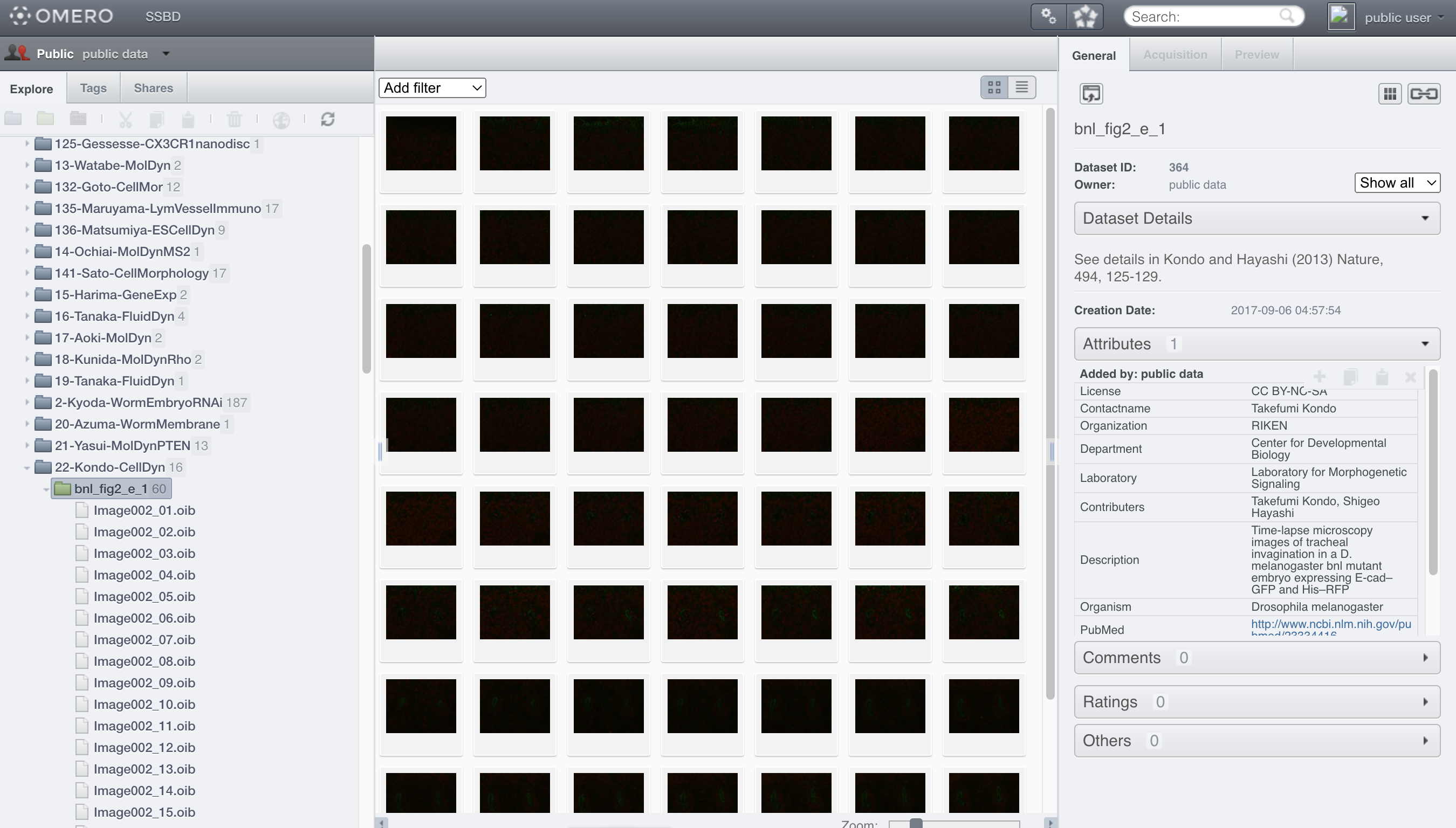This screenshot has width=1456, height=828.
Task: Switch to list table view
Action: (x=1021, y=87)
